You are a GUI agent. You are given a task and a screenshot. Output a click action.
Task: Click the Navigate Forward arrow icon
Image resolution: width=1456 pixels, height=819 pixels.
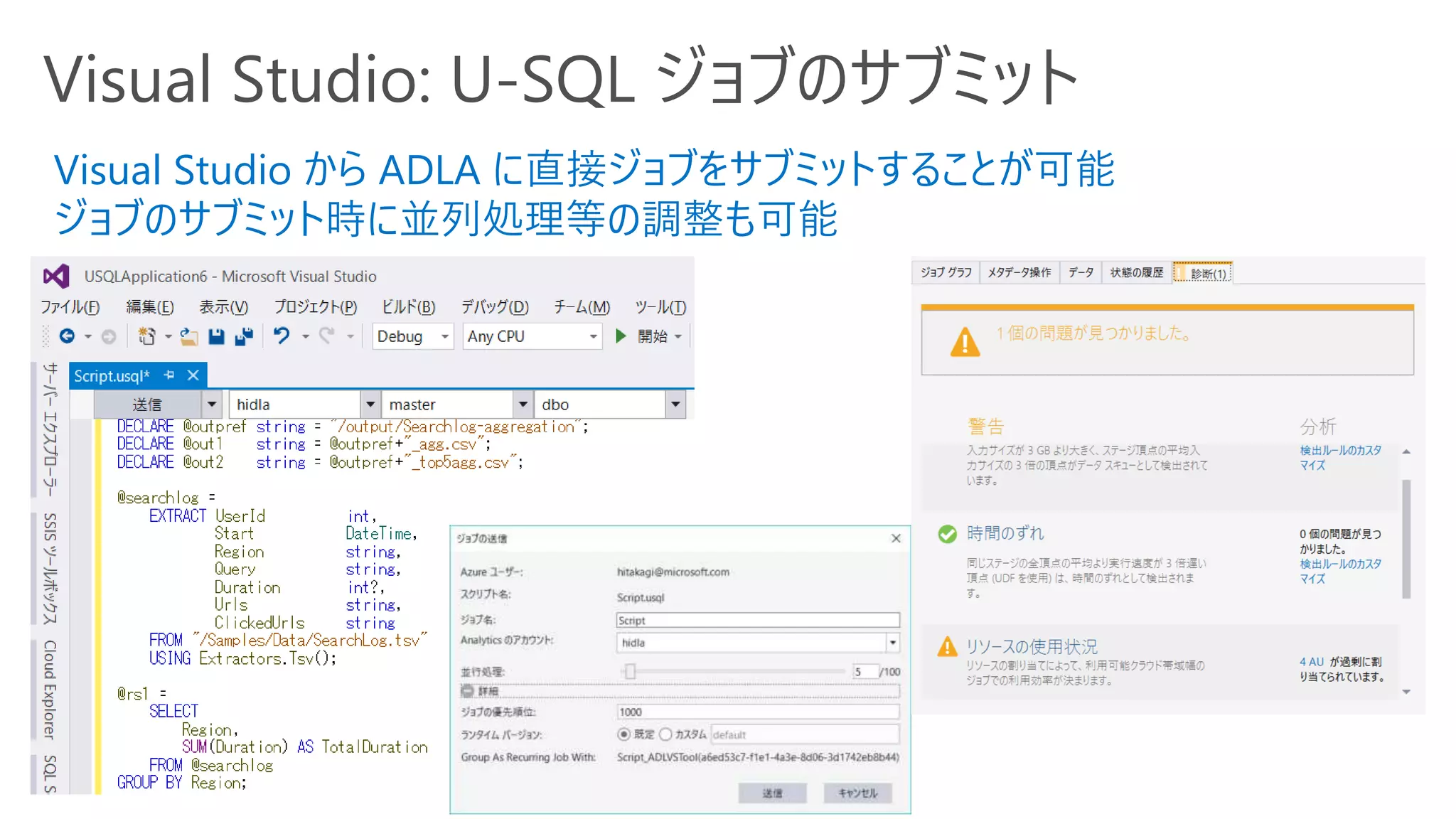pos(109,336)
